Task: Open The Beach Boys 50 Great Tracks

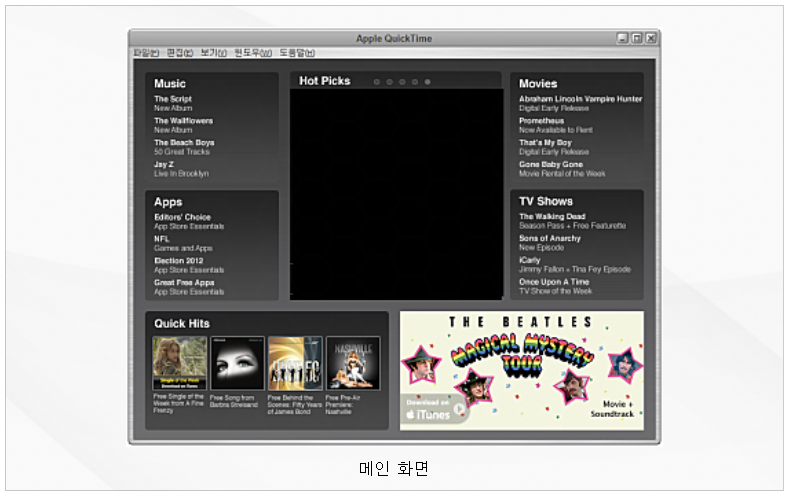Action: (x=184, y=147)
